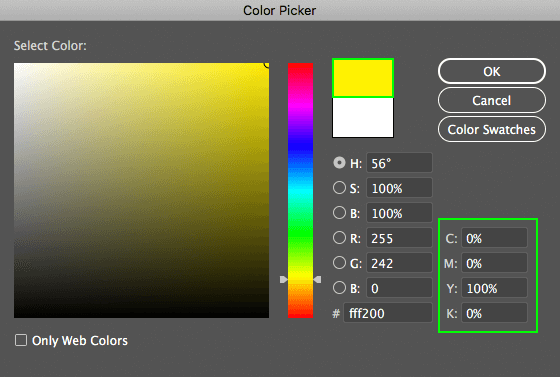This screenshot has width=560, height=377.
Task: Click the new yellow color preview swatch
Action: coord(363,78)
